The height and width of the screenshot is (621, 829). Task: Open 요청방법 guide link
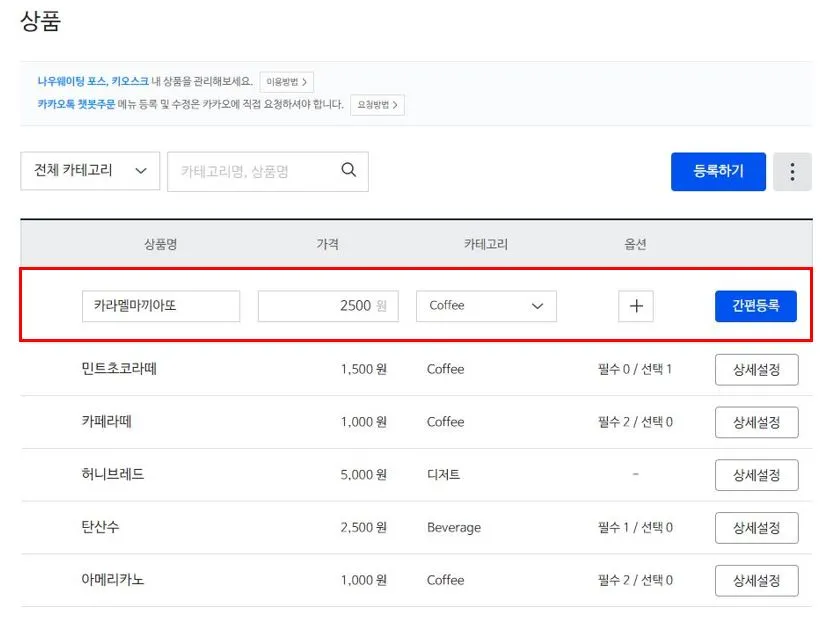[x=377, y=105]
